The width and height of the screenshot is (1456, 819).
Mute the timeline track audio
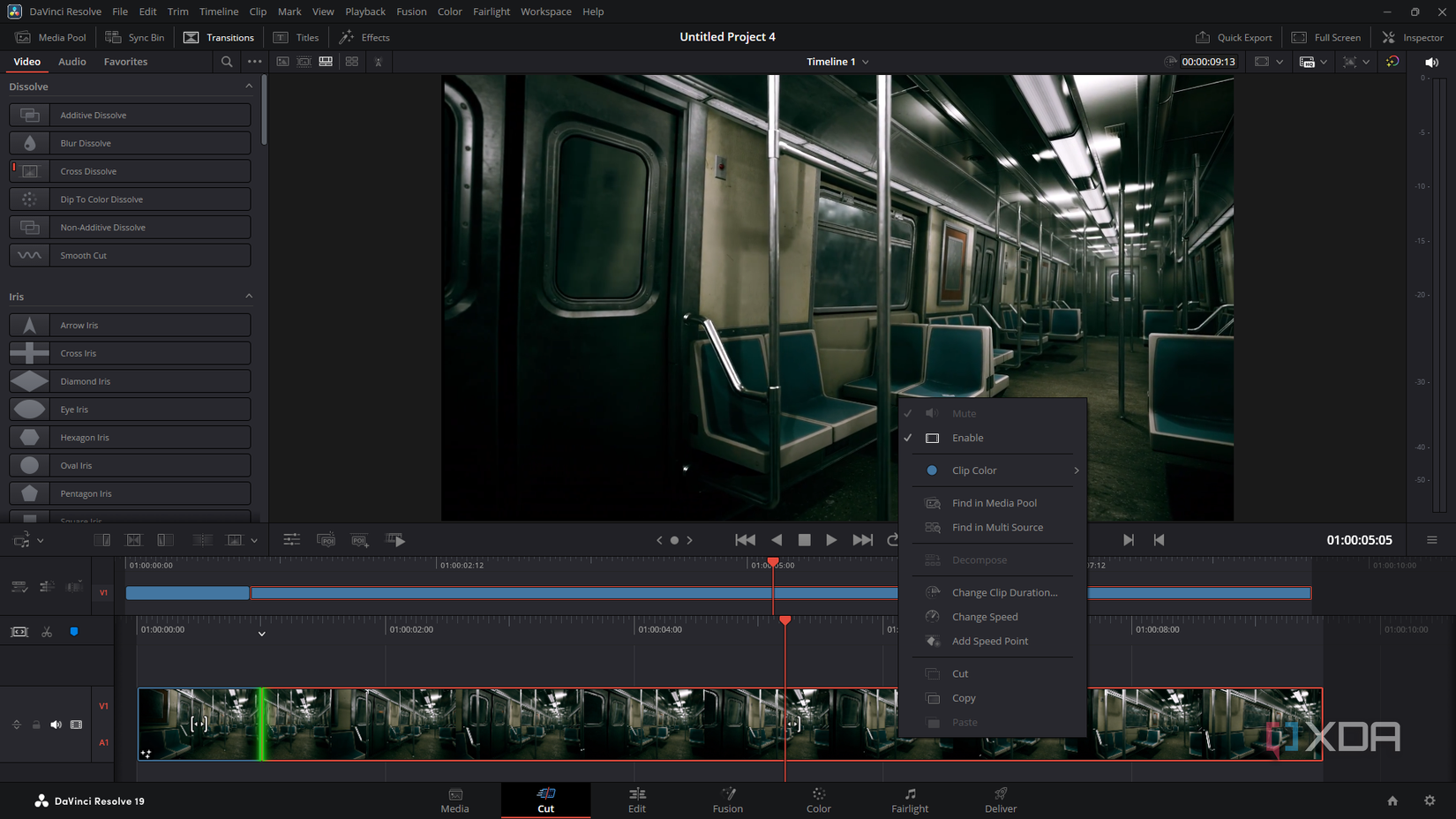56,725
